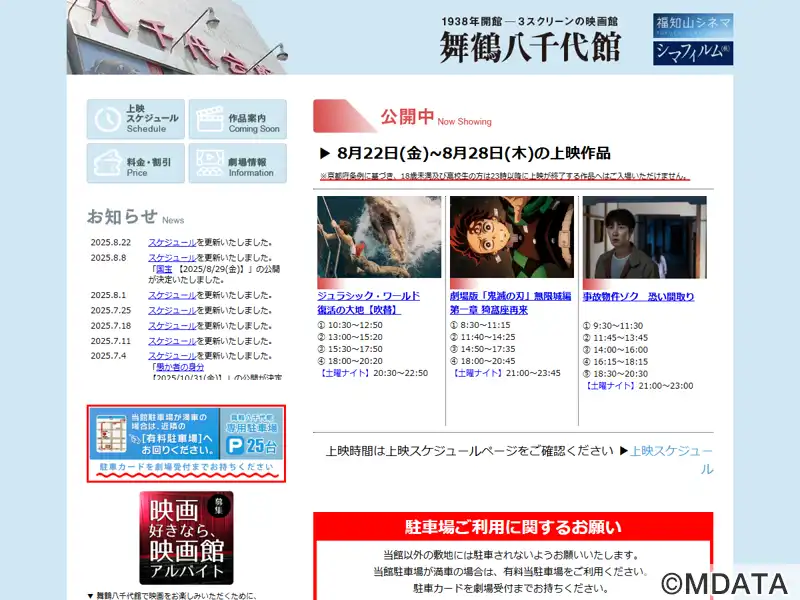Open ジュラシック・ワールド 復活の大地 title link
The width and height of the screenshot is (800, 600).
click(x=368, y=303)
